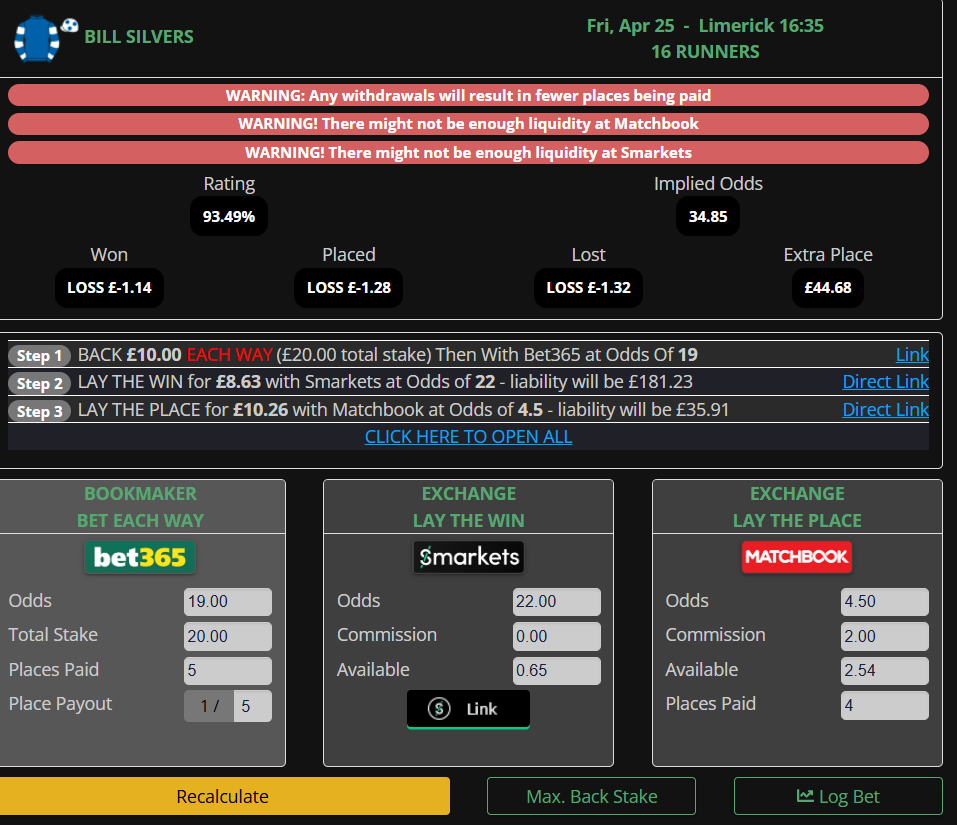The width and height of the screenshot is (957, 825).
Task: Open Step 3 Matchbook Direct Link
Action: tap(885, 409)
